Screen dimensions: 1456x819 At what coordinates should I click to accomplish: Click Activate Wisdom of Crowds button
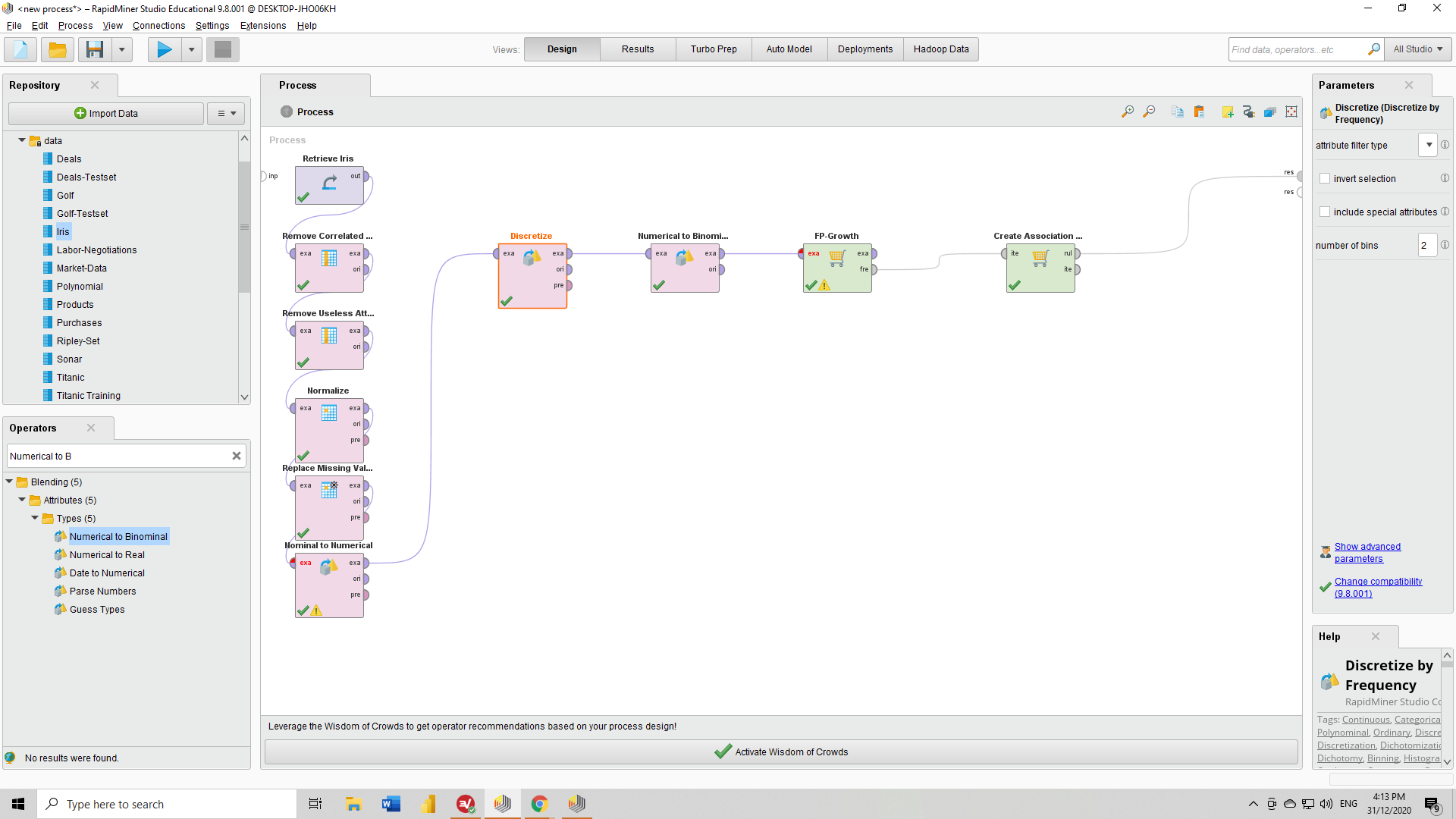click(x=781, y=752)
